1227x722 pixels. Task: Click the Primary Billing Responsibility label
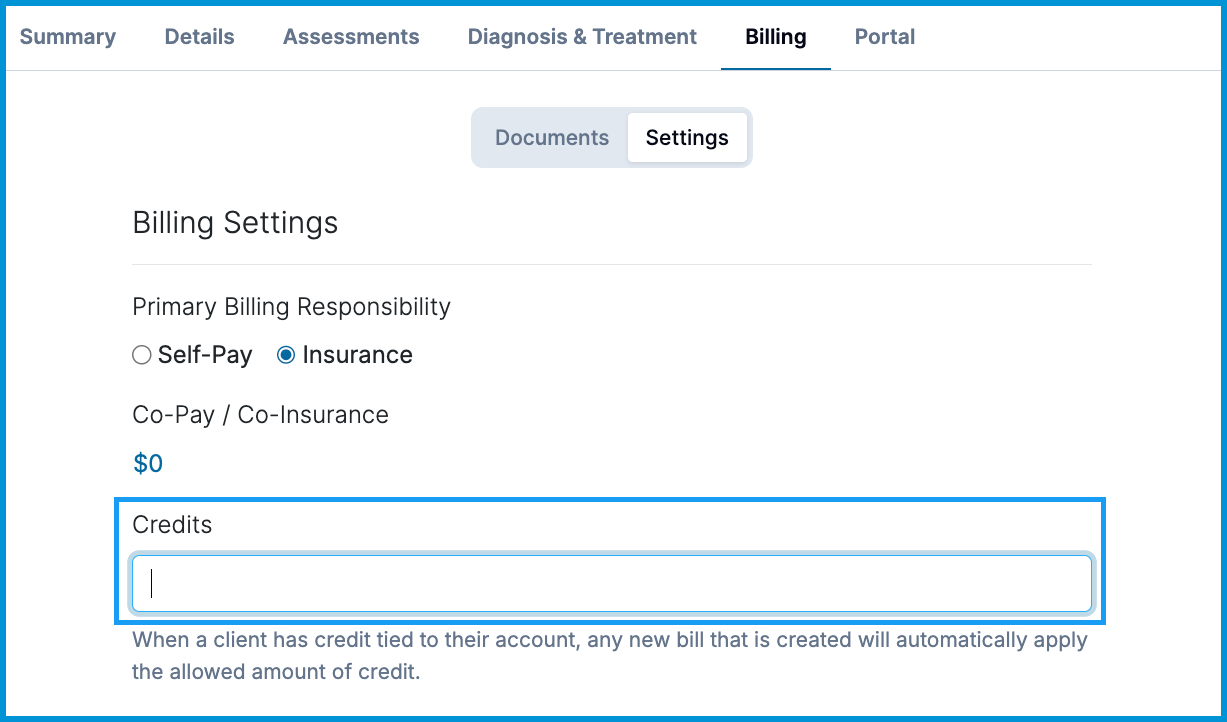291,306
